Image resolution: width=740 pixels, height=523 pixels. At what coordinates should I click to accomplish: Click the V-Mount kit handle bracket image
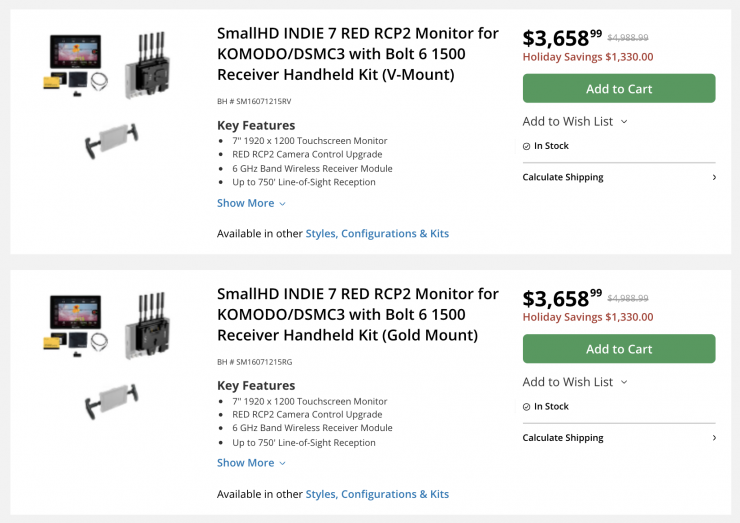(112, 141)
